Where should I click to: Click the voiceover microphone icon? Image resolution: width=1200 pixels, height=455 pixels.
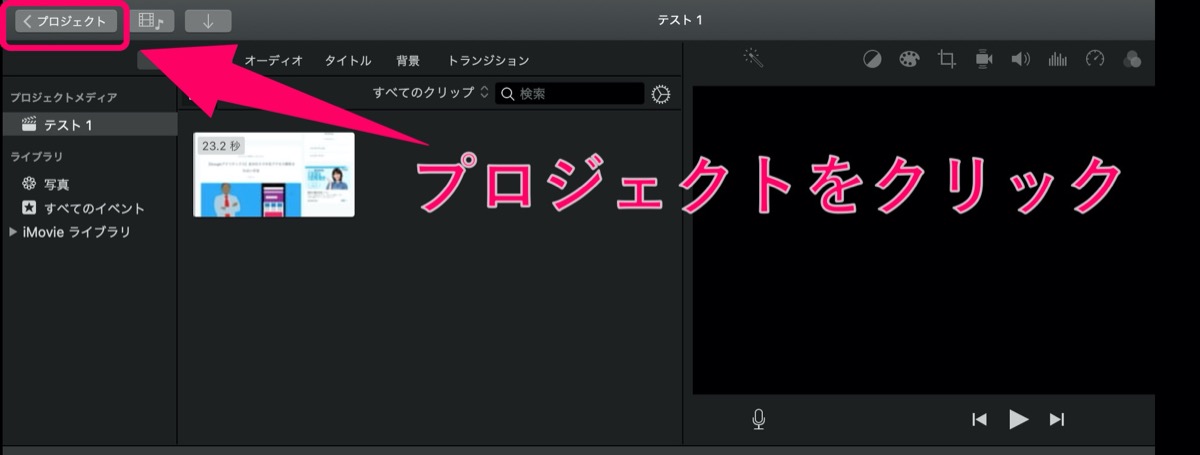click(x=759, y=420)
